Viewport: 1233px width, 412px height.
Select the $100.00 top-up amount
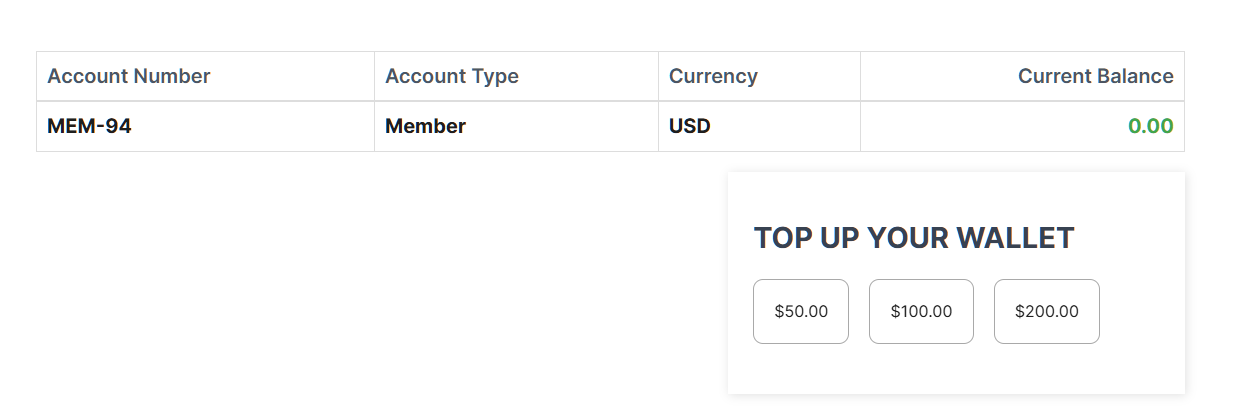[921, 311]
